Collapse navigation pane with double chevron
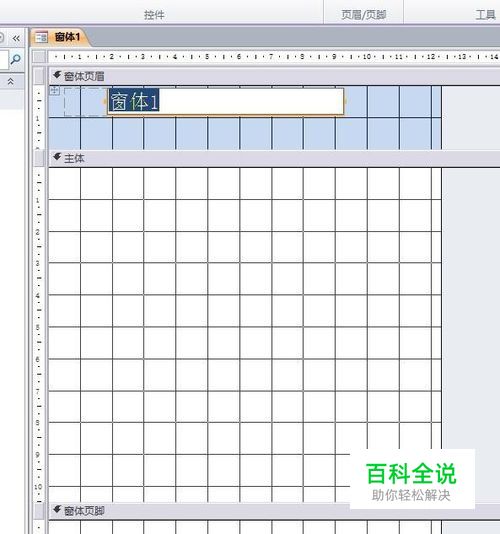Screen dimensions: 500x534 coord(16,38)
